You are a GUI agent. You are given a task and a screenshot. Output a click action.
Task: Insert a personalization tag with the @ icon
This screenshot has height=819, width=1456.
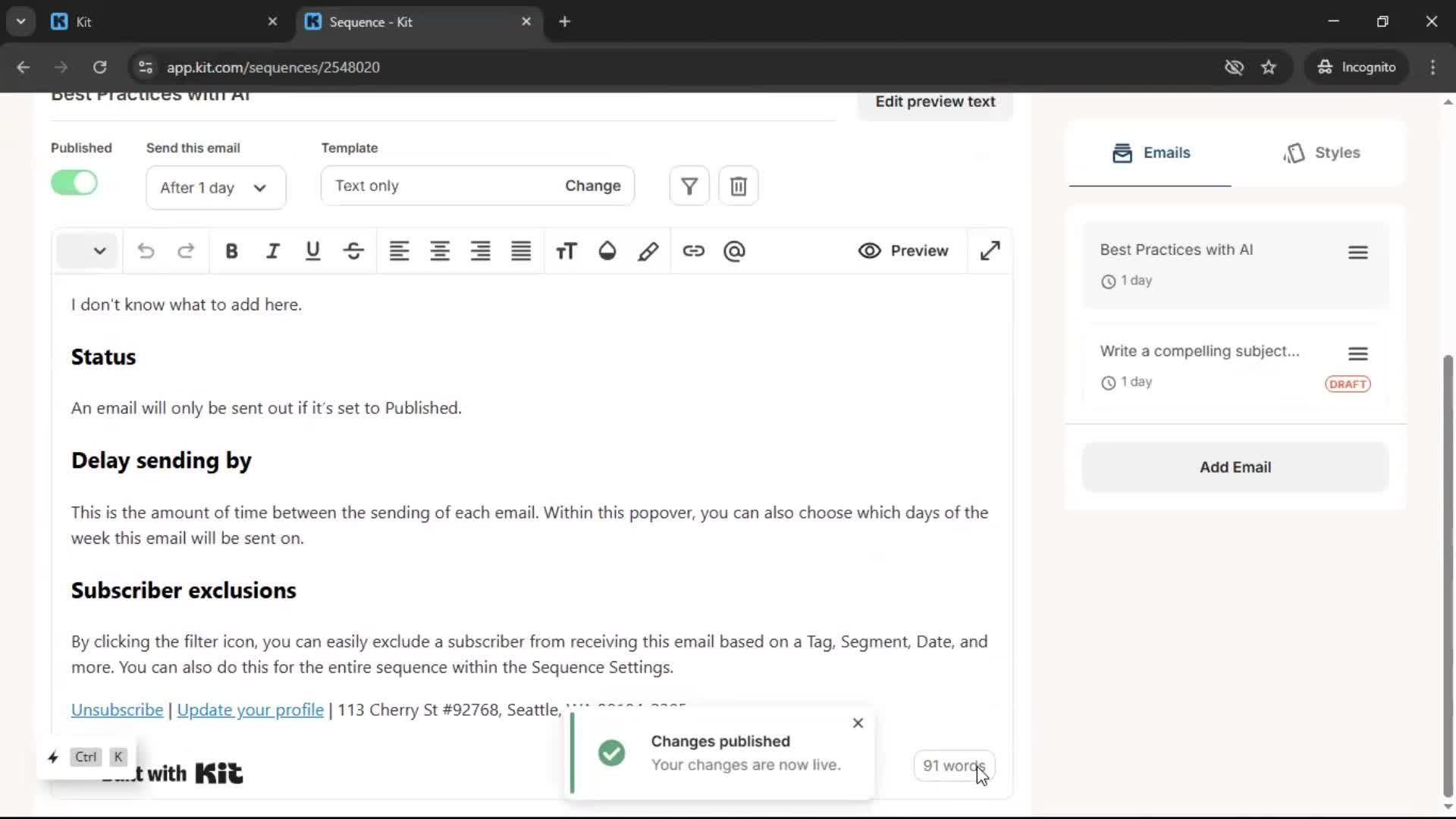[734, 251]
